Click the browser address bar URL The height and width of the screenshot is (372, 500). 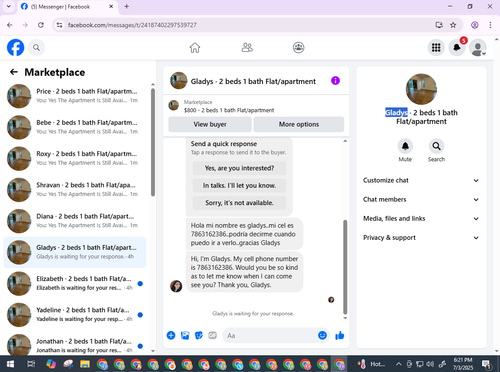point(132,25)
